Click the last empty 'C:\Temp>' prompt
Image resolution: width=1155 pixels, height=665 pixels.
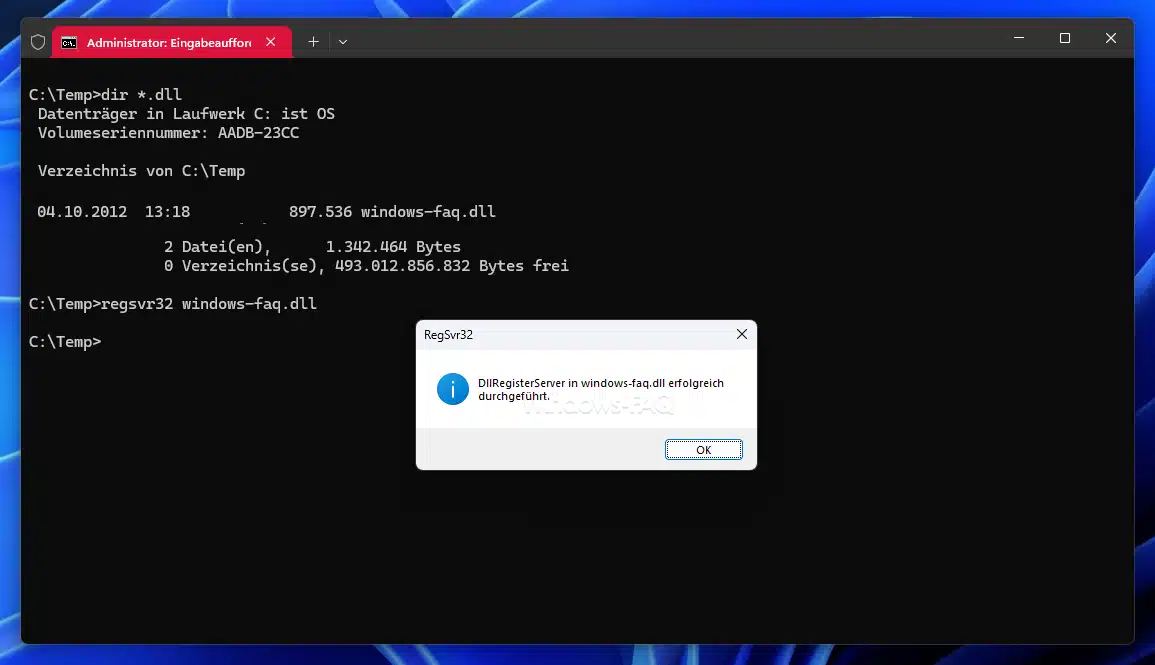coord(65,342)
